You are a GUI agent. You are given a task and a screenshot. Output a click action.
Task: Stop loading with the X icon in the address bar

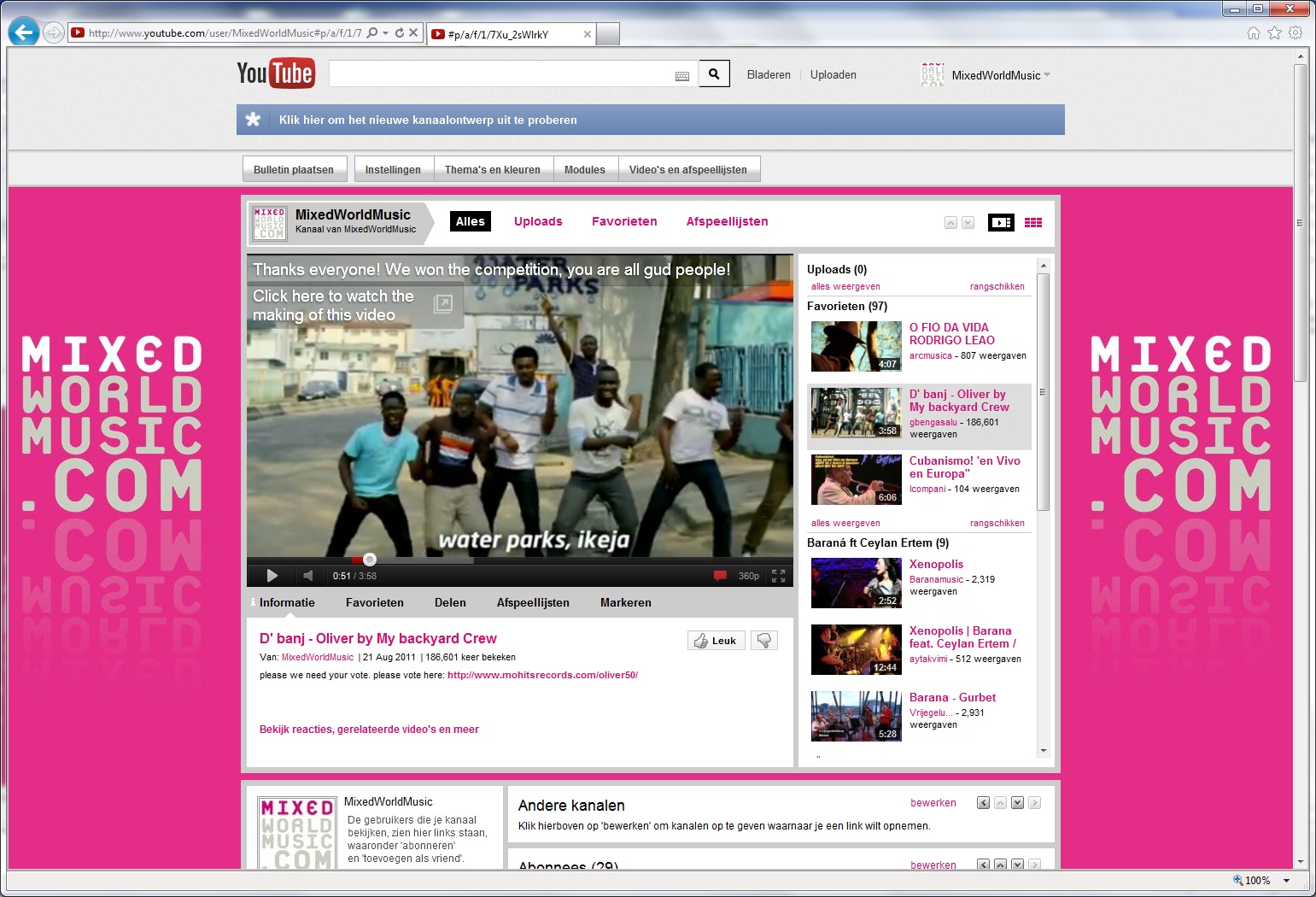[x=413, y=32]
